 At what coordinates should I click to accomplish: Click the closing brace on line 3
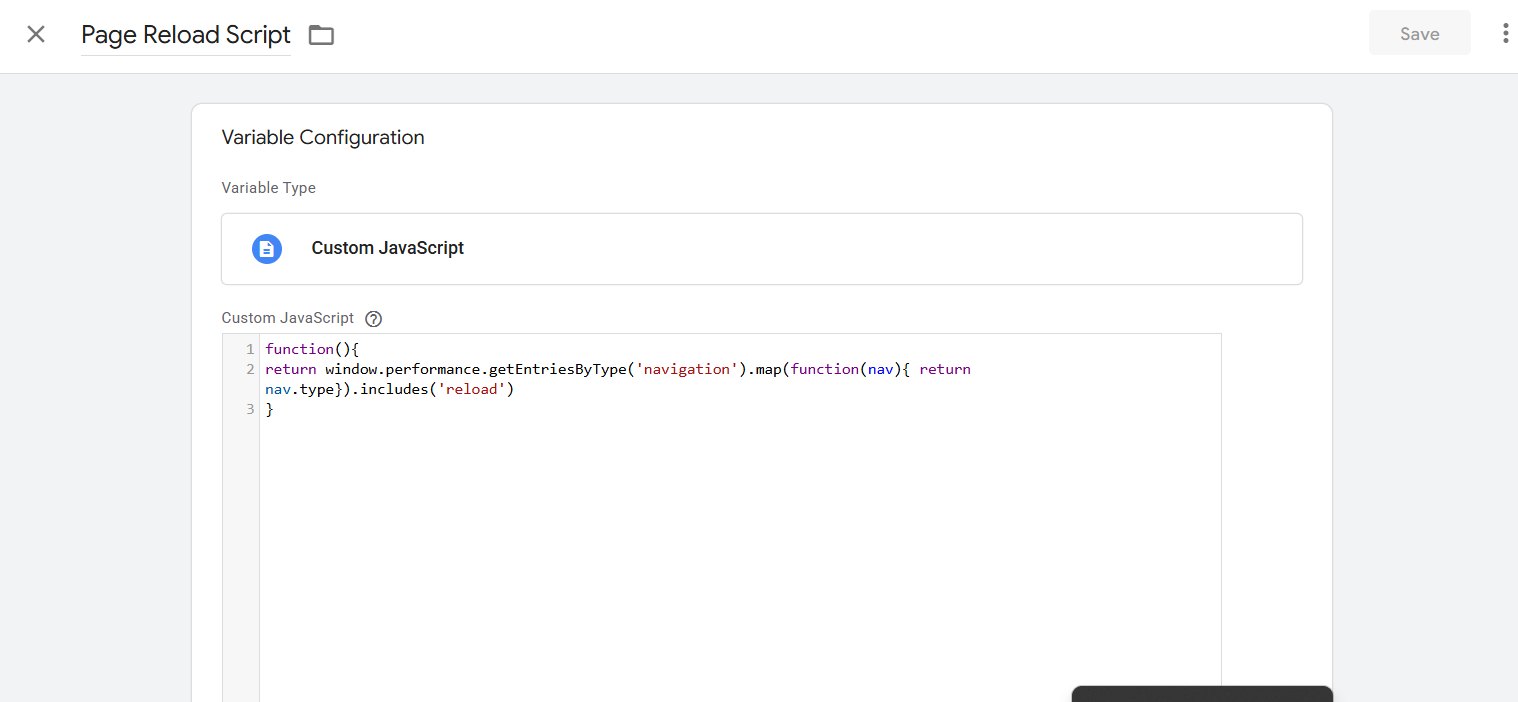pos(270,409)
